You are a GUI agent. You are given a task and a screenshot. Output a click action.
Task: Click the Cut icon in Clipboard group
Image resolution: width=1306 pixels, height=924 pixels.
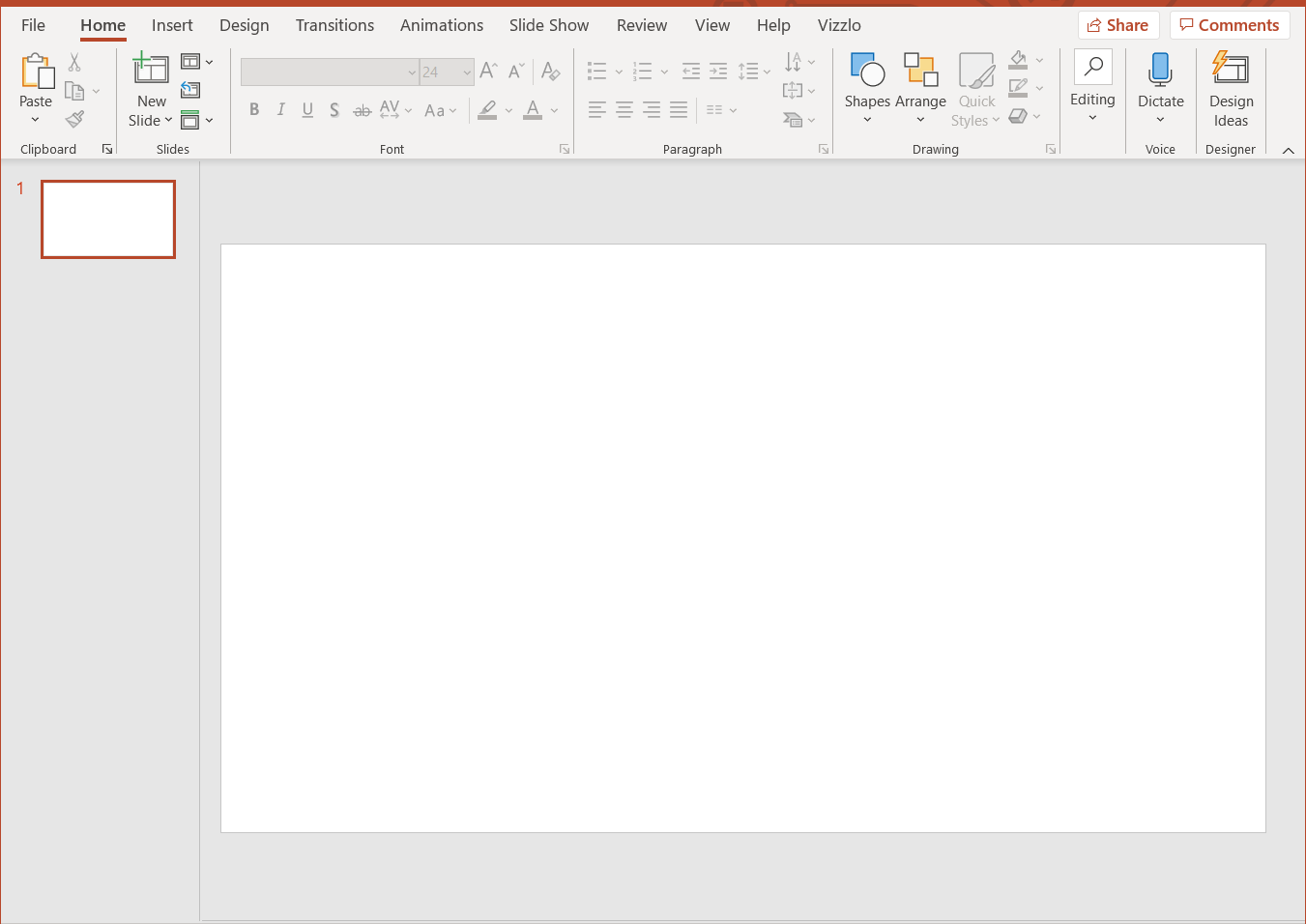pyautogui.click(x=73, y=61)
